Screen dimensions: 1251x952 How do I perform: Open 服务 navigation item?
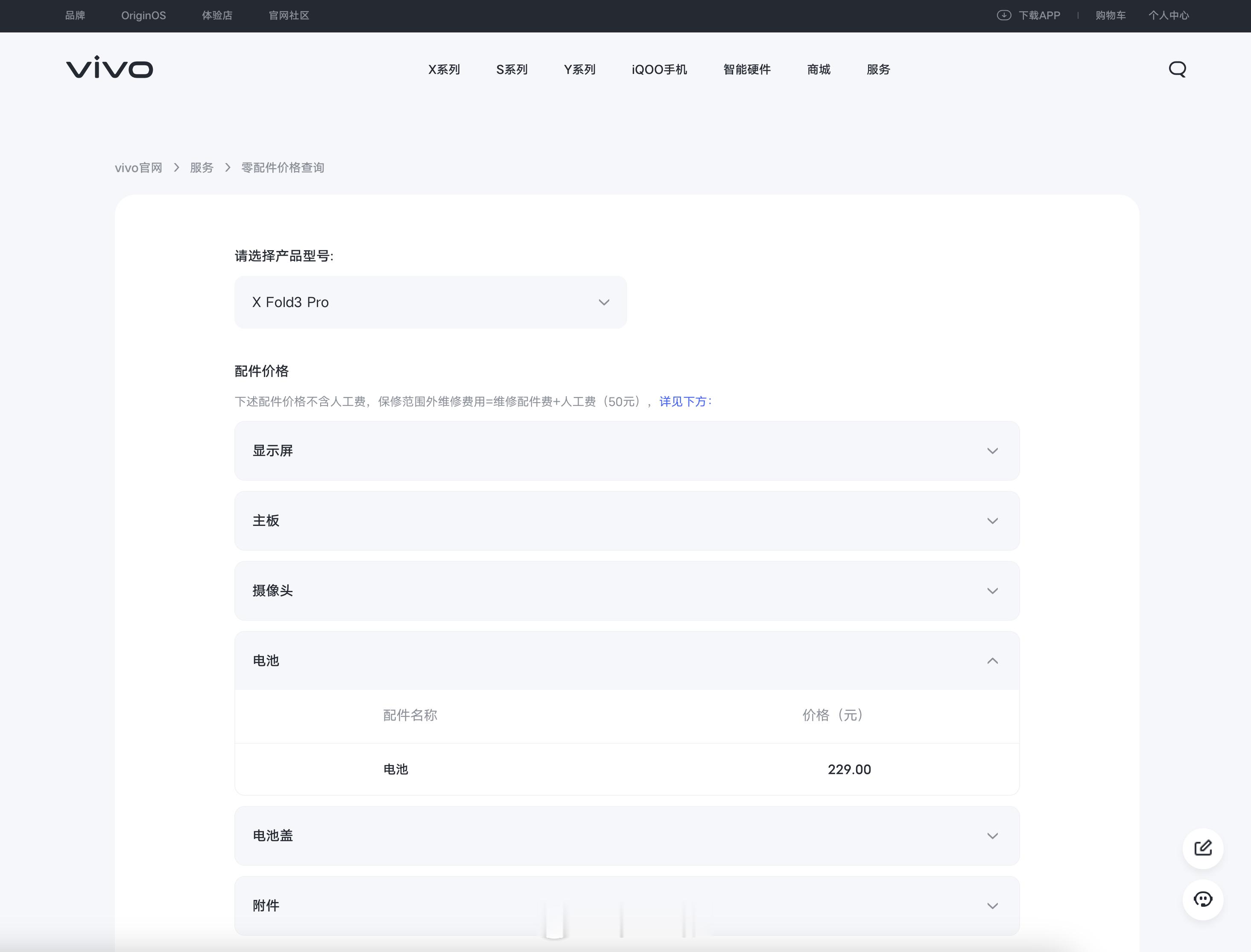point(878,69)
